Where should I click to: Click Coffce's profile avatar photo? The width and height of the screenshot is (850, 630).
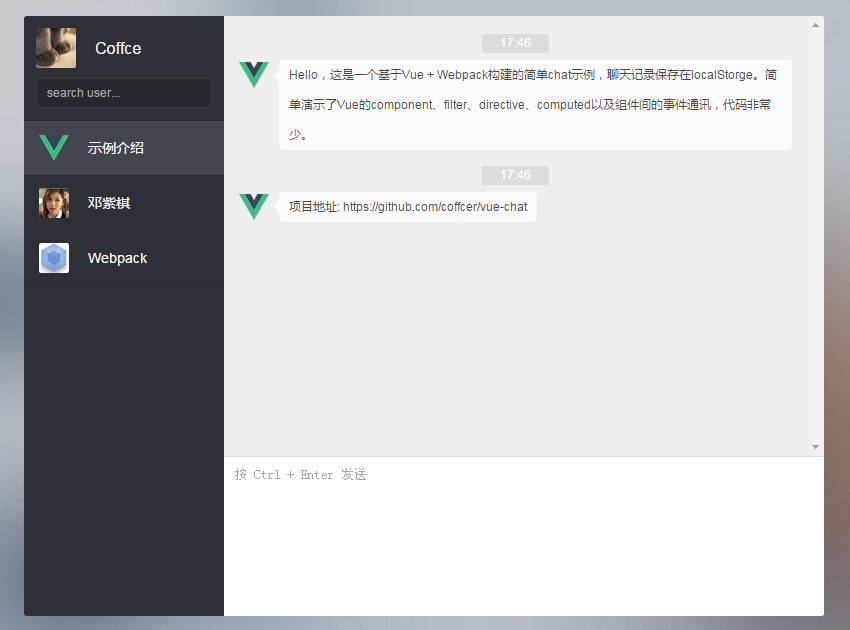56,48
